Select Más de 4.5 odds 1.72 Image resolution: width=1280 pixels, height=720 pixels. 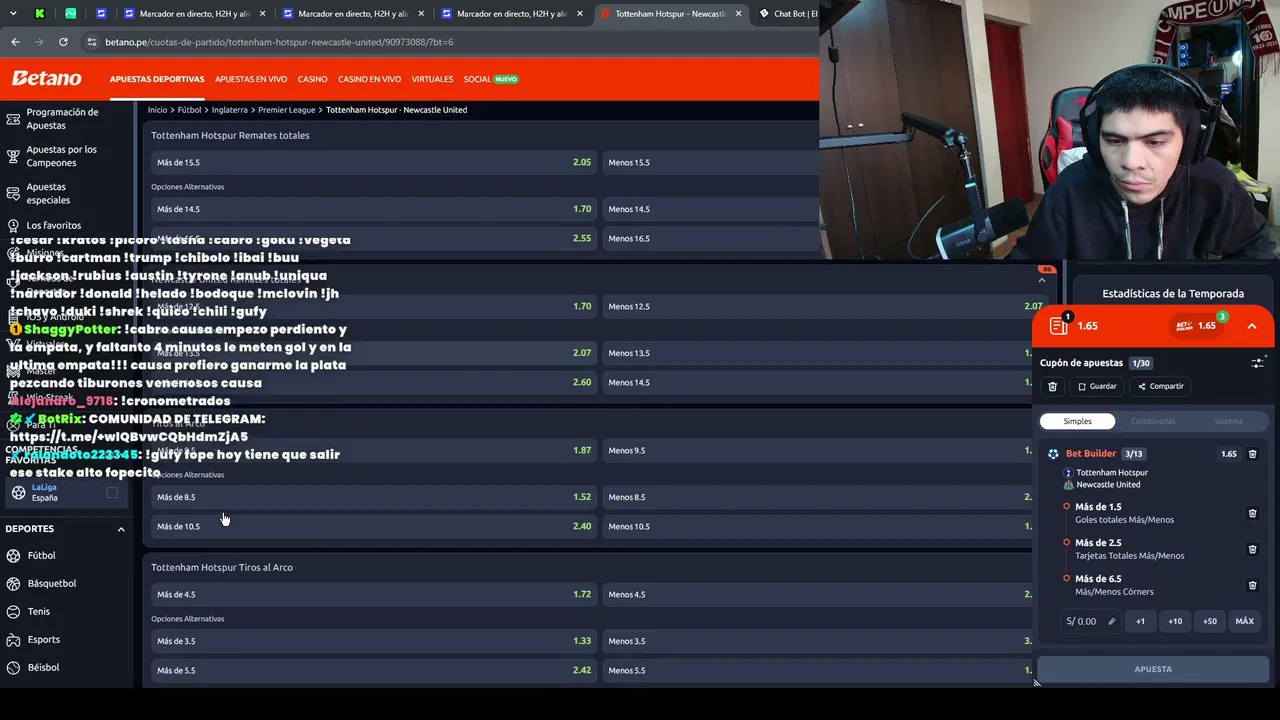(373, 594)
